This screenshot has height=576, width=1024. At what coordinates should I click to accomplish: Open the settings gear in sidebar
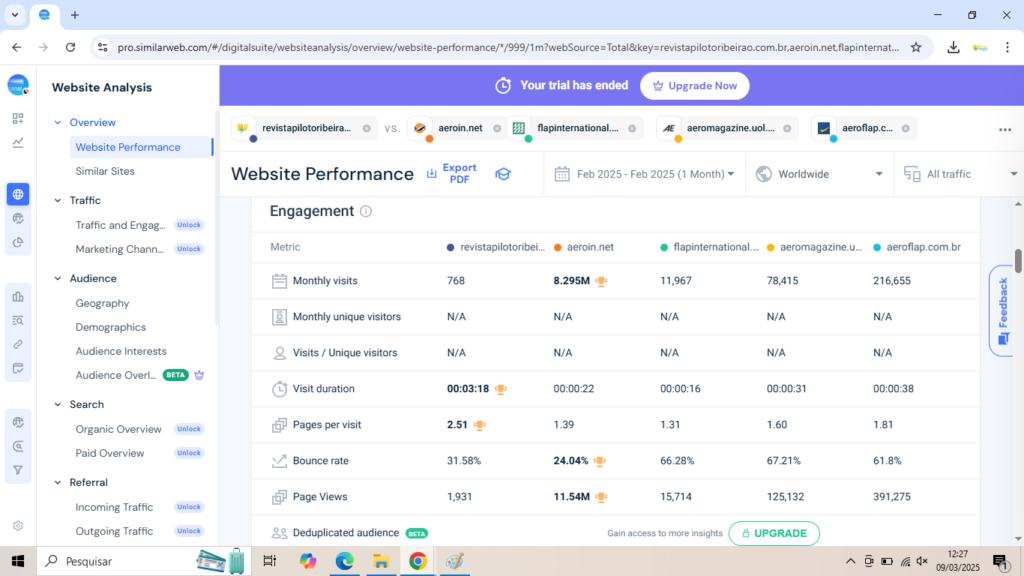pos(18,526)
